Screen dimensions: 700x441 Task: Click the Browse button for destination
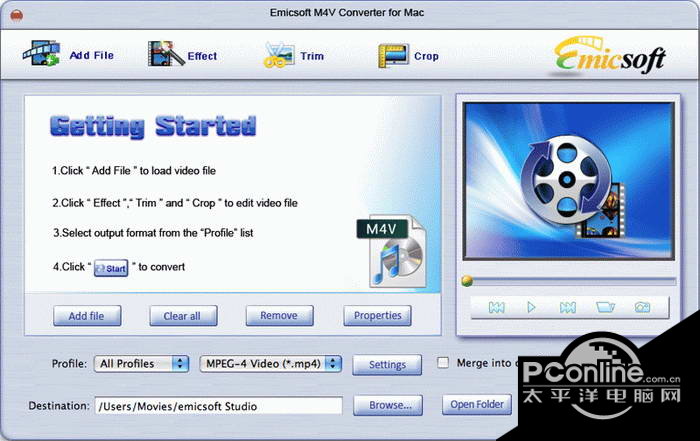click(x=388, y=405)
